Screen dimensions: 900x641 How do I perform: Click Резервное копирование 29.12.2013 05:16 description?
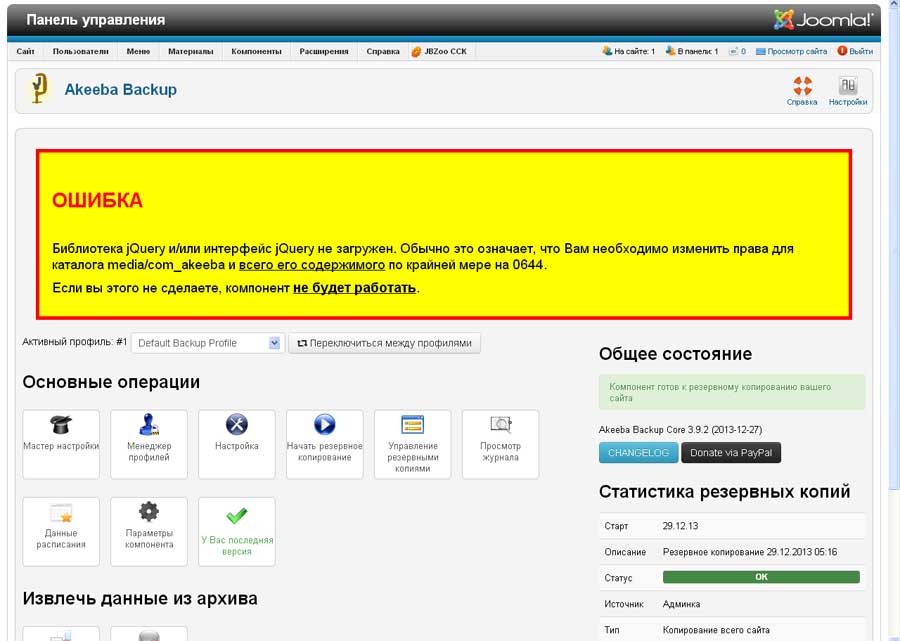click(x=750, y=552)
